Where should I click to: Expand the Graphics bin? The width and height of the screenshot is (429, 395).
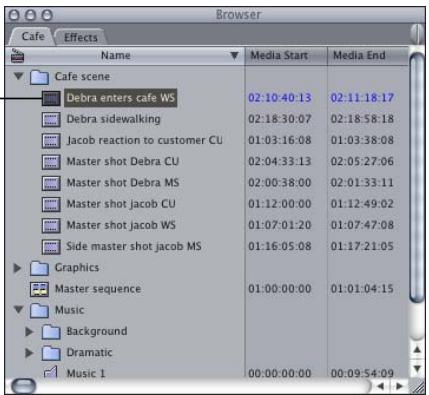point(17,268)
